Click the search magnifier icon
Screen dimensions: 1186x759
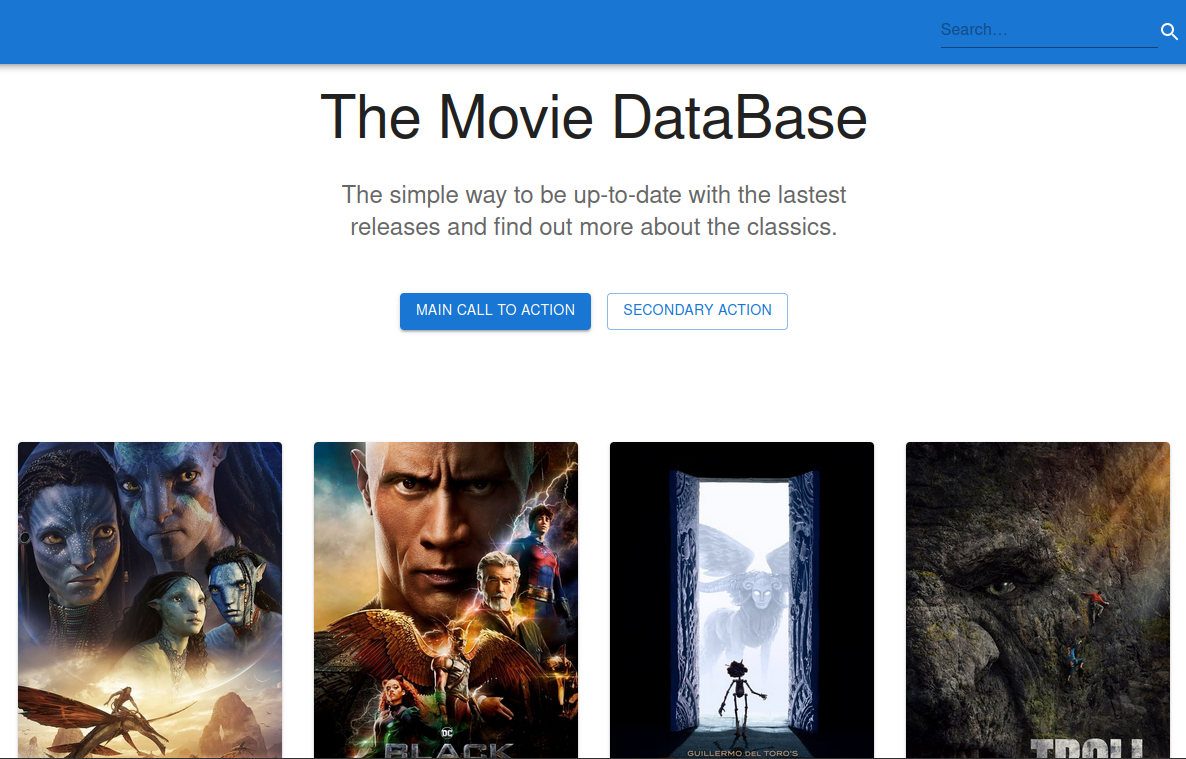tap(1169, 32)
